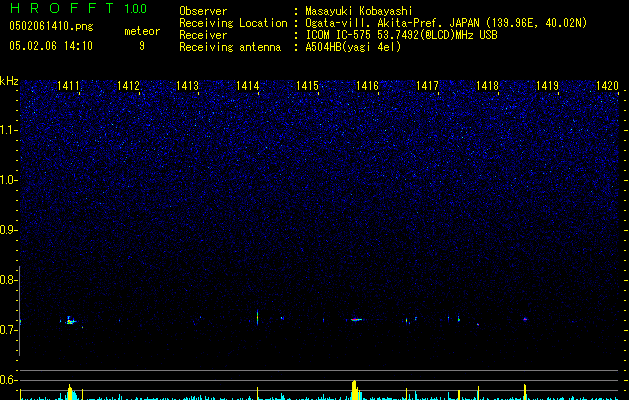Viewport: 629px width, 400px height.
Task: Click the Receiving Location label
Action: point(233,23)
